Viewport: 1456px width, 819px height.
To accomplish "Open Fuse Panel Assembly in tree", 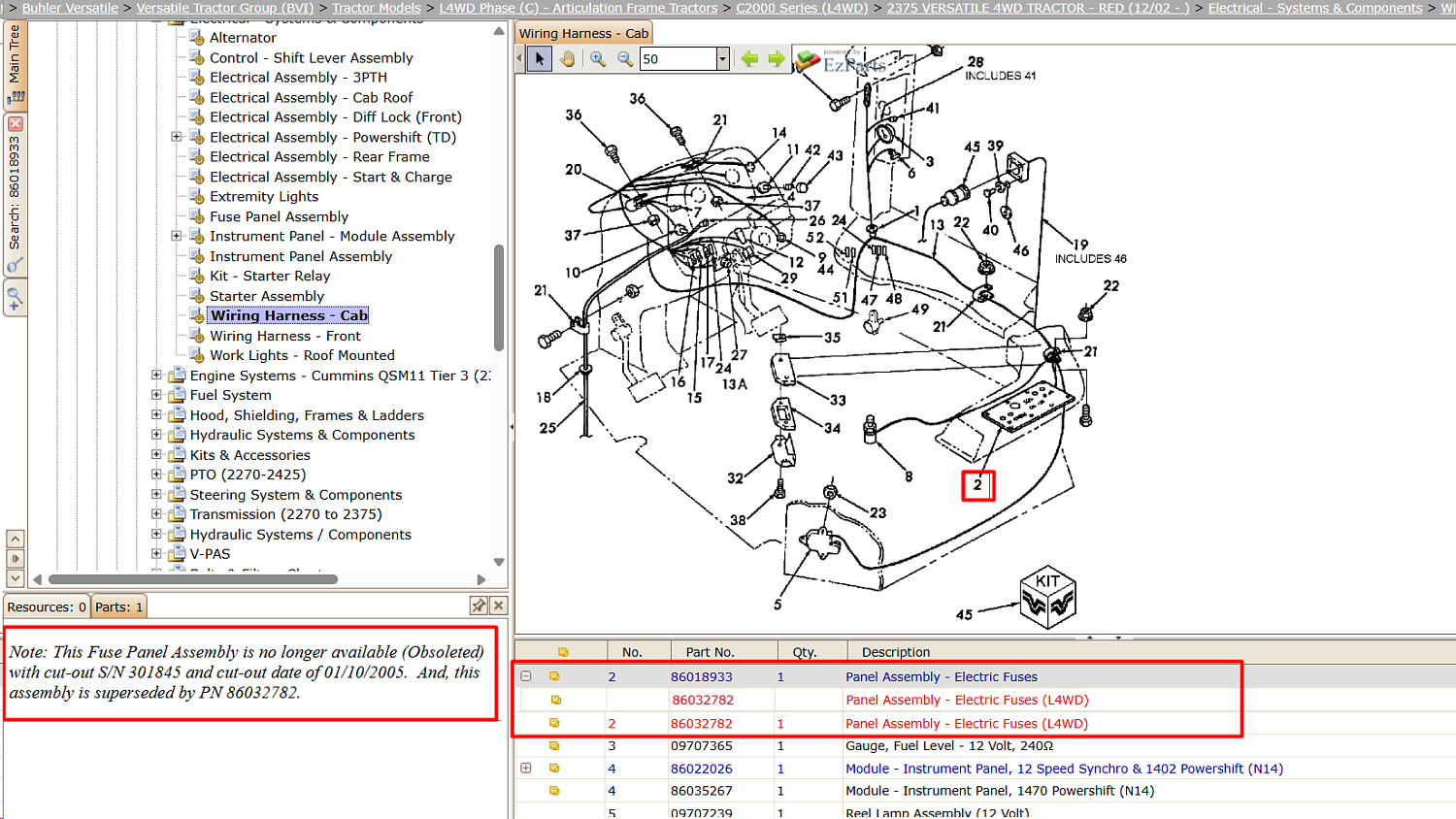I will pos(279,217).
